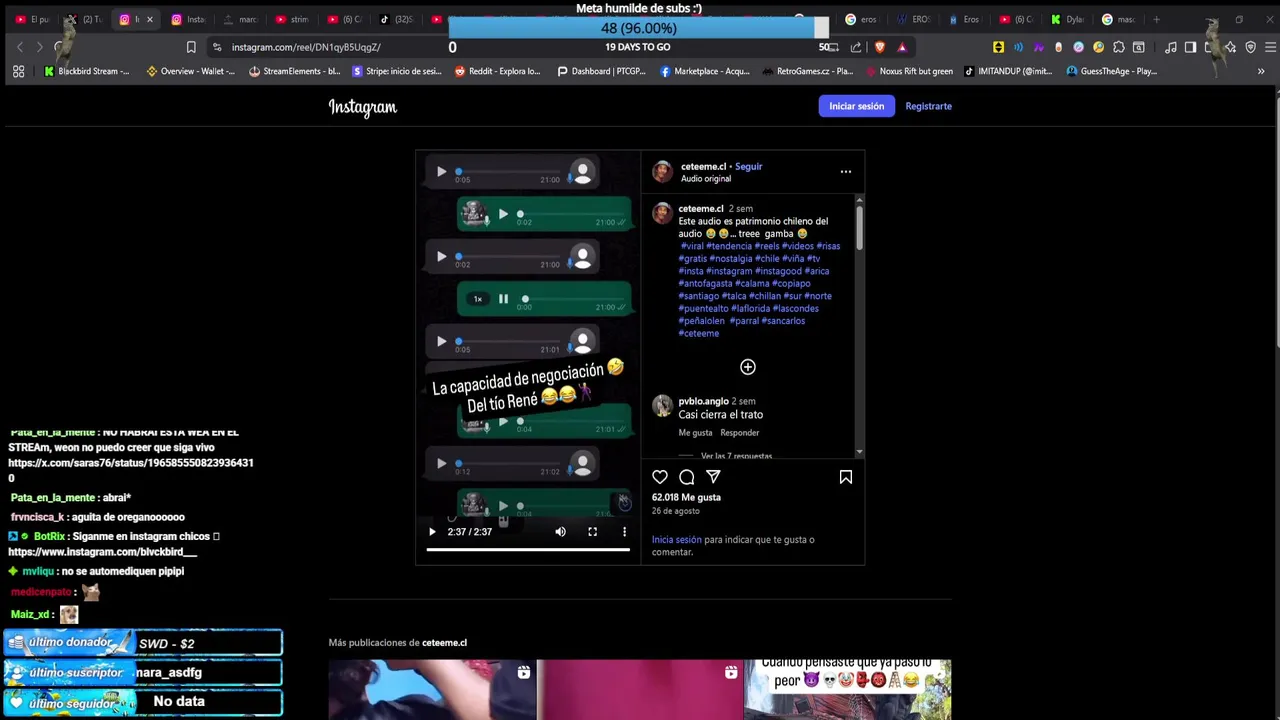Open the extensions puzzle-piece icon
This screenshot has height=720, width=1280.
1119,47
